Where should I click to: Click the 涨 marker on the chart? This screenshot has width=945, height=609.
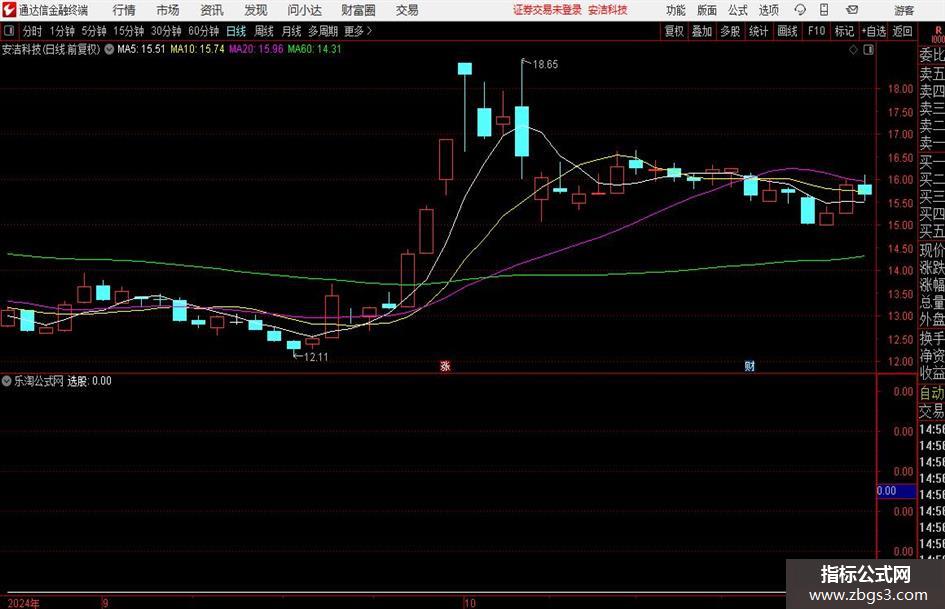click(445, 365)
